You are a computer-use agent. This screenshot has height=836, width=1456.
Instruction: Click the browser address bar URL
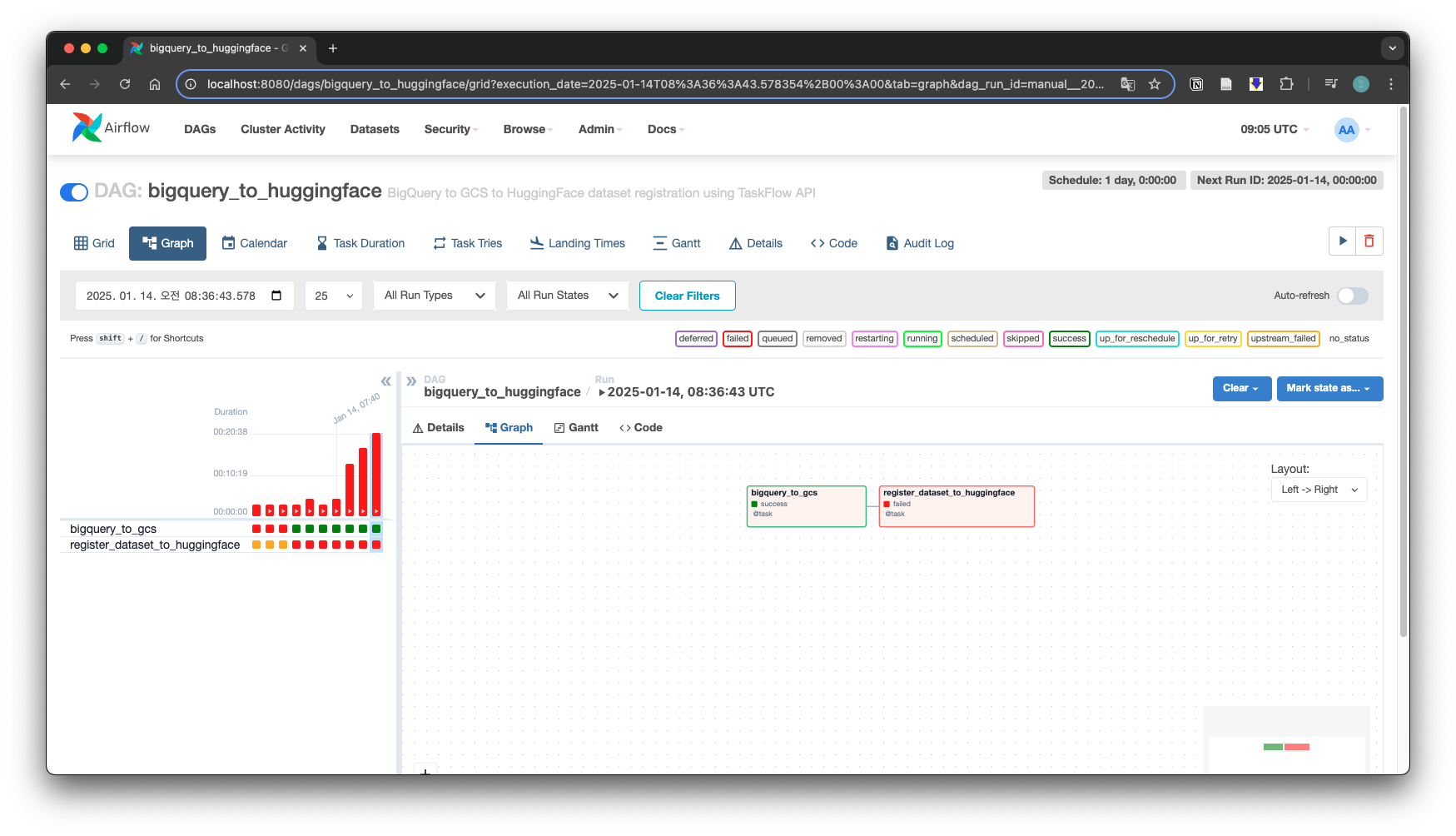655,84
